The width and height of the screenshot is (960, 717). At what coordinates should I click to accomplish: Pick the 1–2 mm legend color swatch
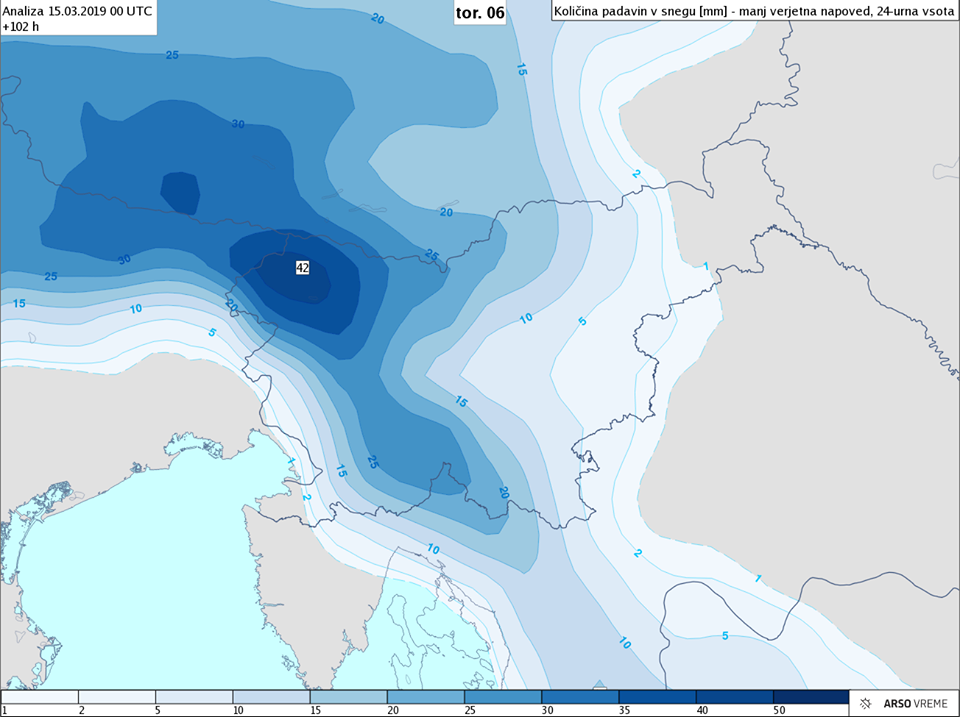click(39, 696)
